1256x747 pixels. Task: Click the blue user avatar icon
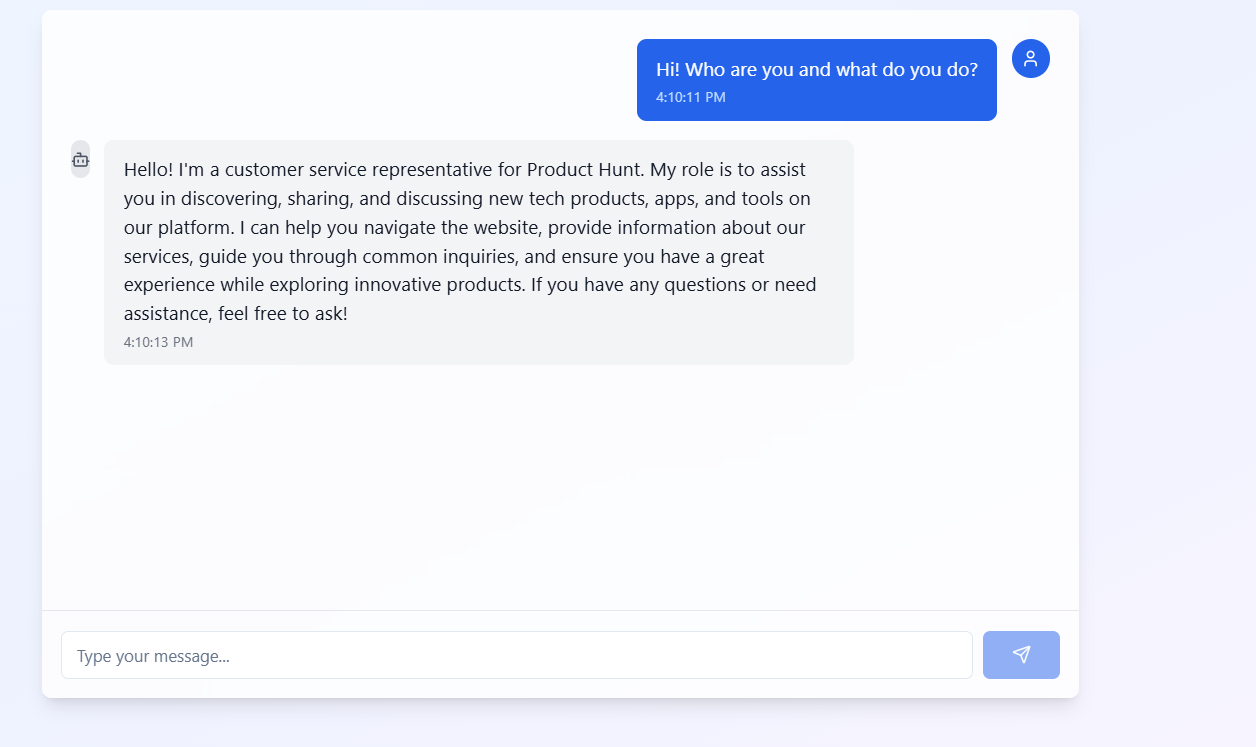click(x=1031, y=59)
